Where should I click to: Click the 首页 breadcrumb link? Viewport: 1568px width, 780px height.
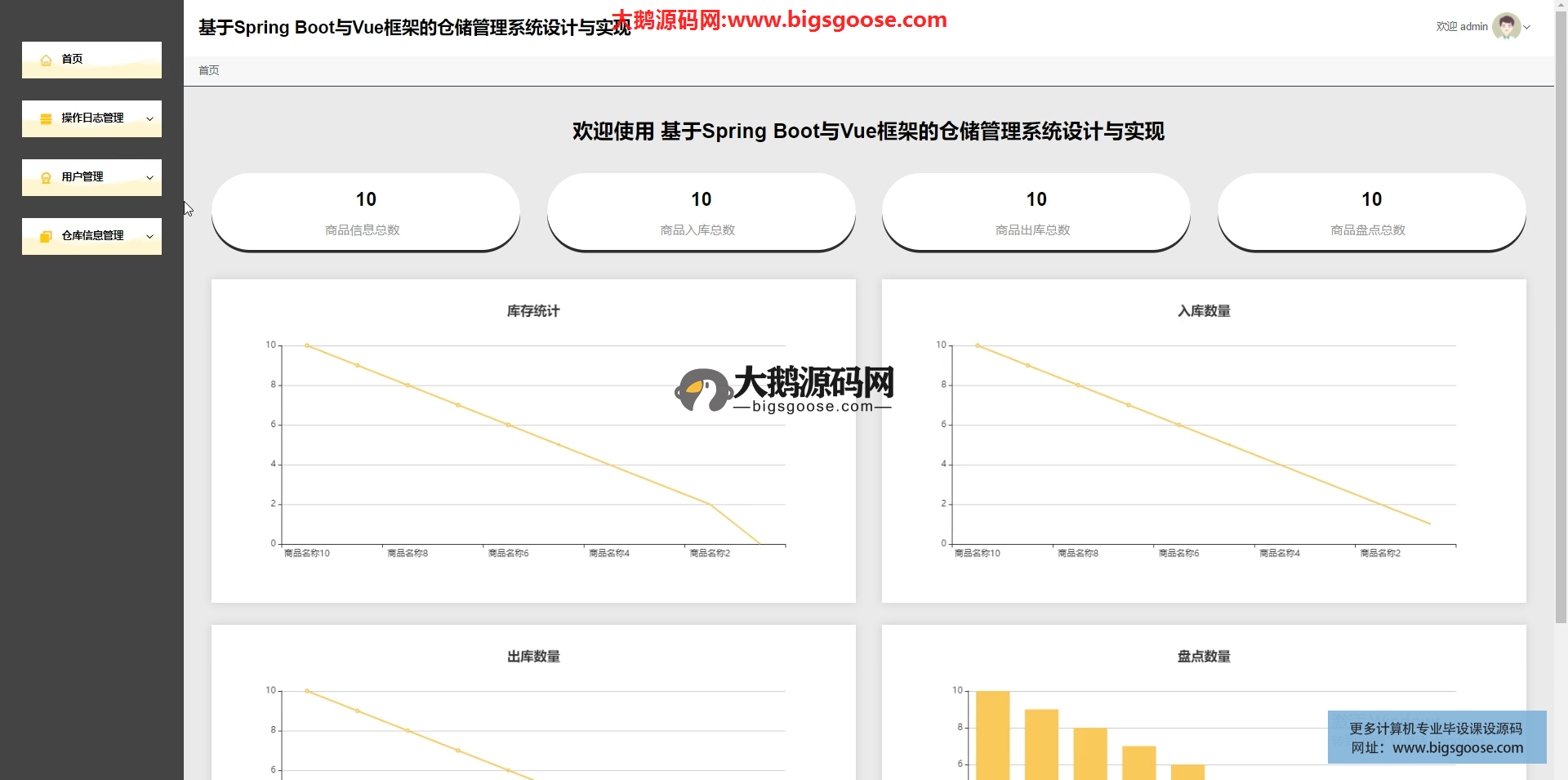[209, 70]
